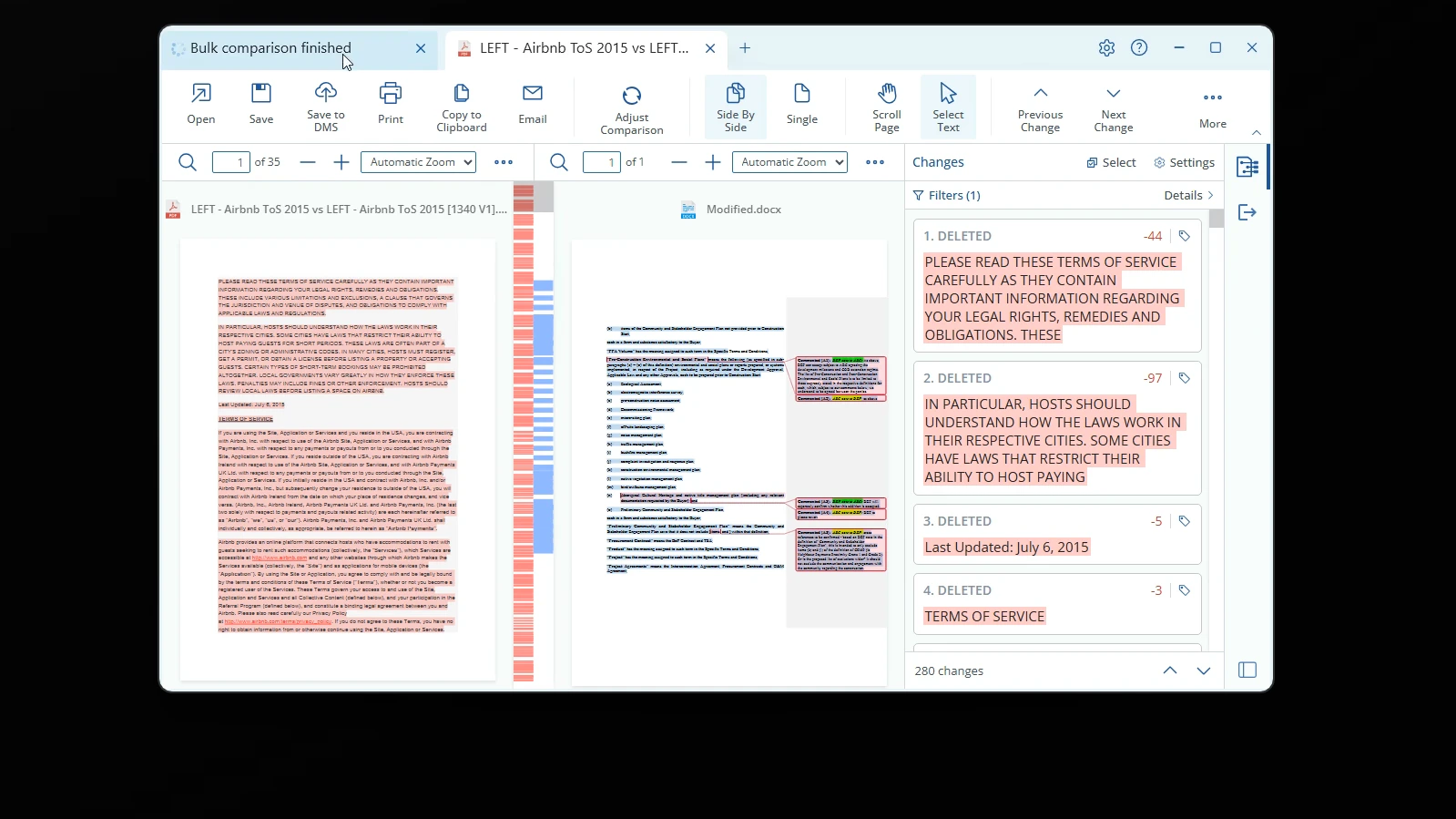Send comparison via Email icon
This screenshot has width=1456, height=819.
[533, 104]
